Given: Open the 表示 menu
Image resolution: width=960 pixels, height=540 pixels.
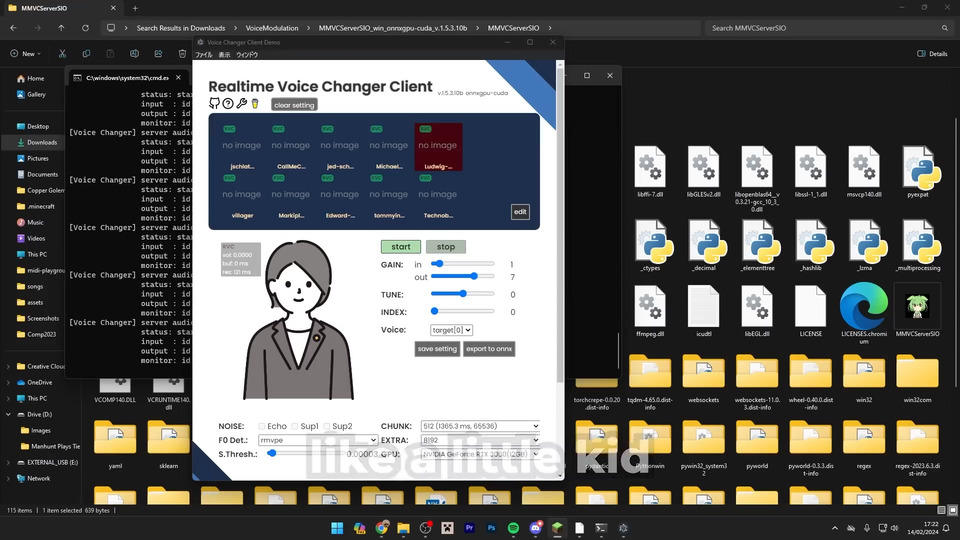Looking at the screenshot, I should point(225,54).
